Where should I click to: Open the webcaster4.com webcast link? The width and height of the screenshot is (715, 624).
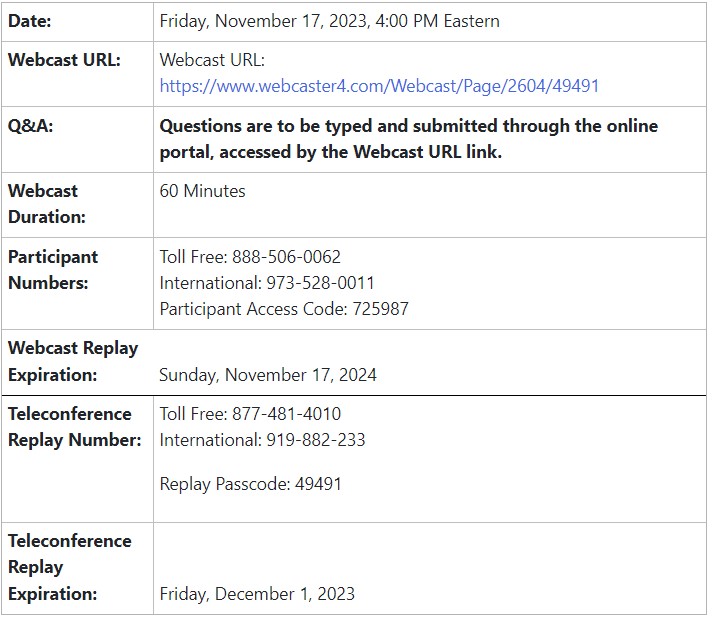point(379,86)
